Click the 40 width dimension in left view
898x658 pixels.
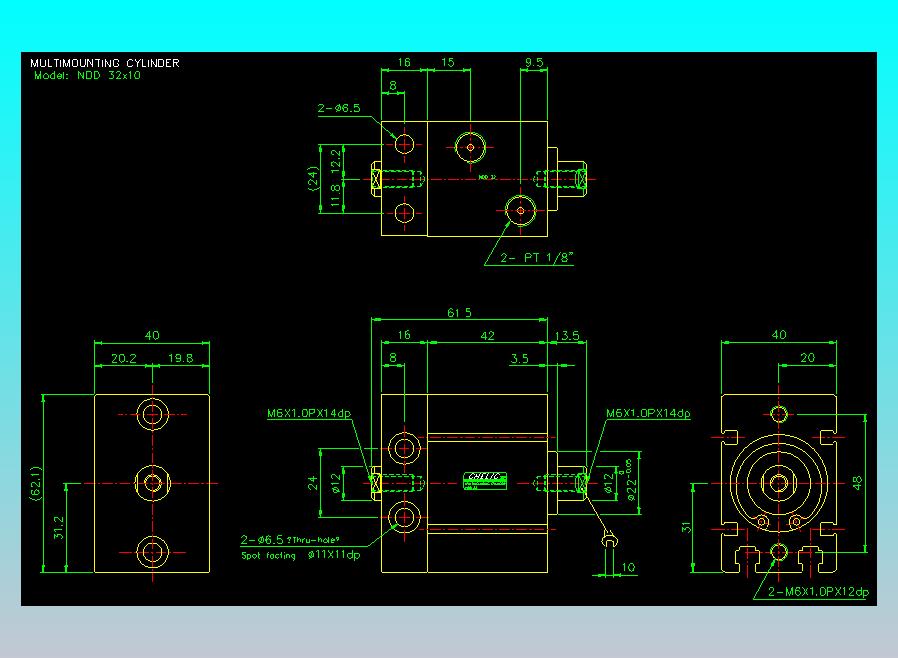(152, 335)
